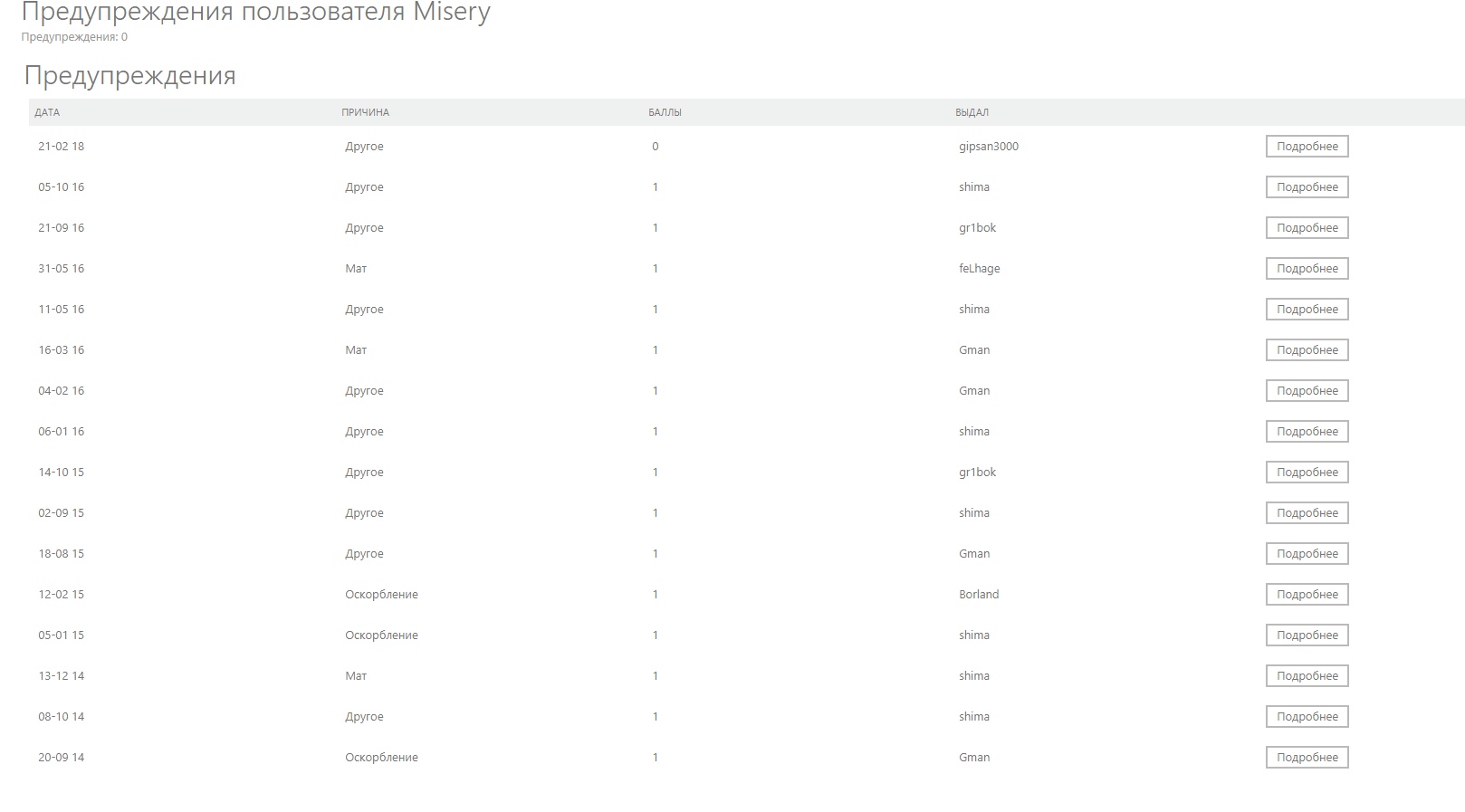Open details for the 05-01 15 warning
The width and height of the screenshot is (1465, 812).
click(1307, 635)
